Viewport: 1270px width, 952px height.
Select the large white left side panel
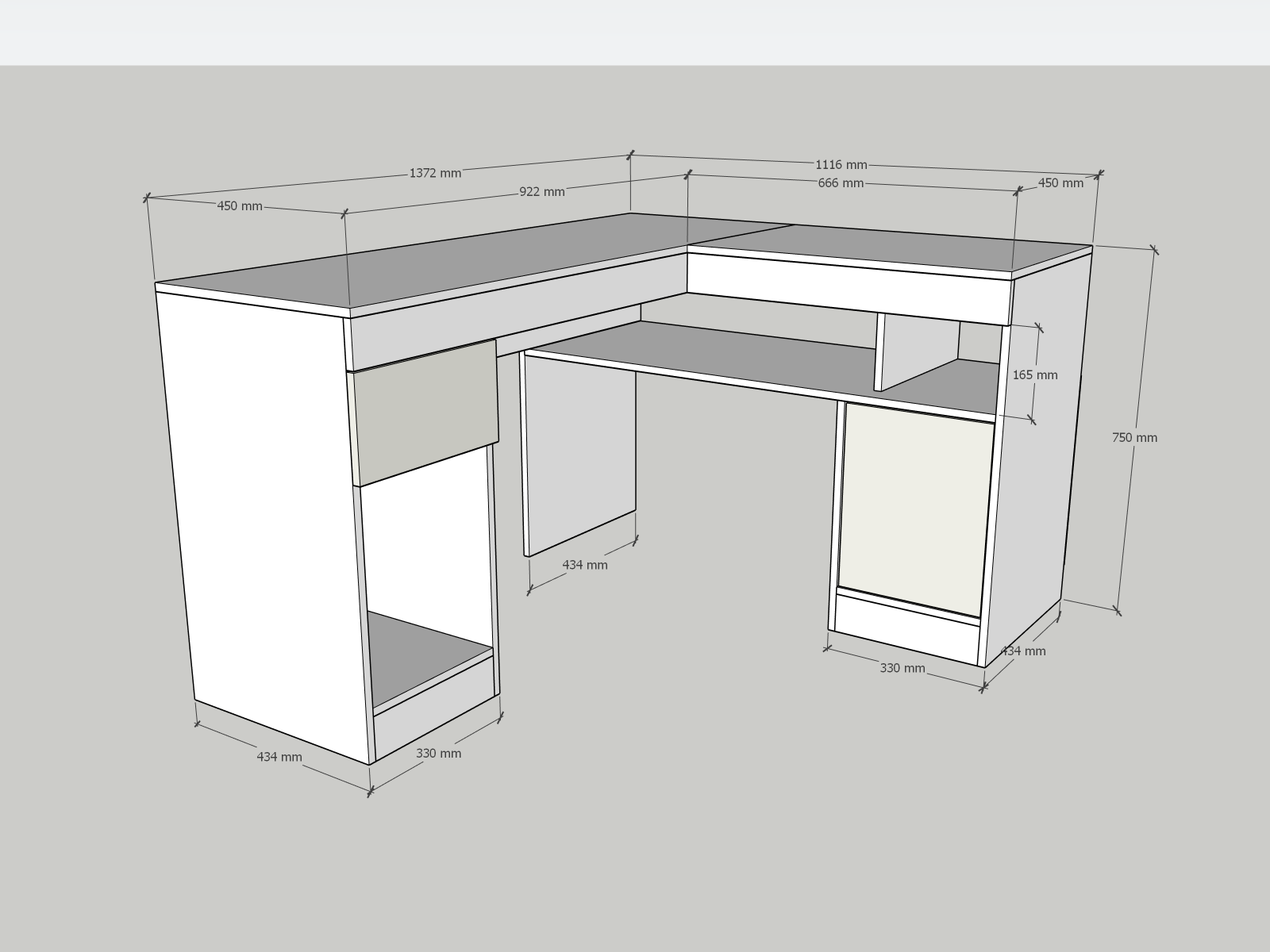point(264,524)
